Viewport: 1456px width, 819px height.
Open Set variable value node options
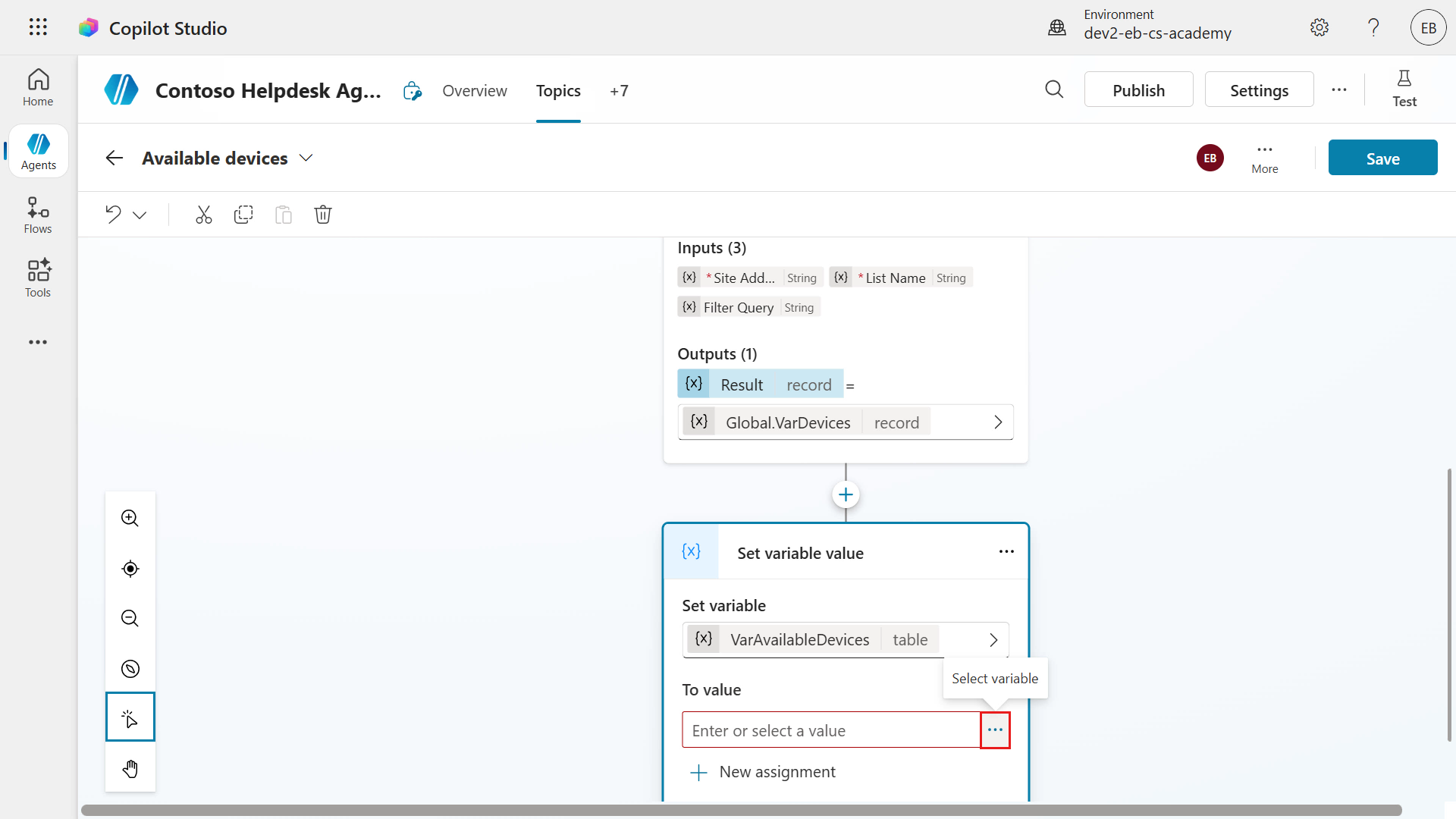(x=1006, y=552)
